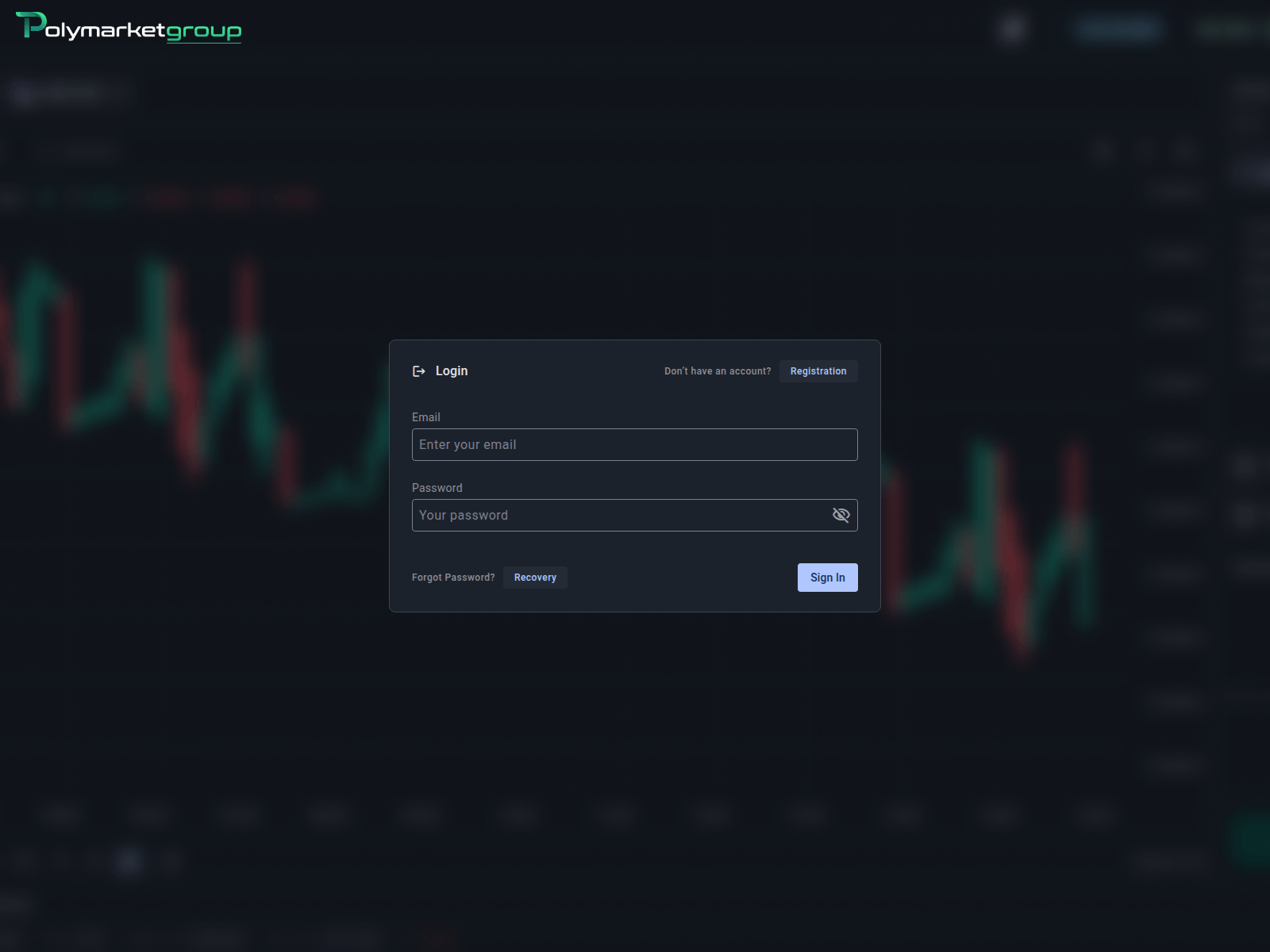
Task: Open the market selector at the top left
Action: (67, 93)
